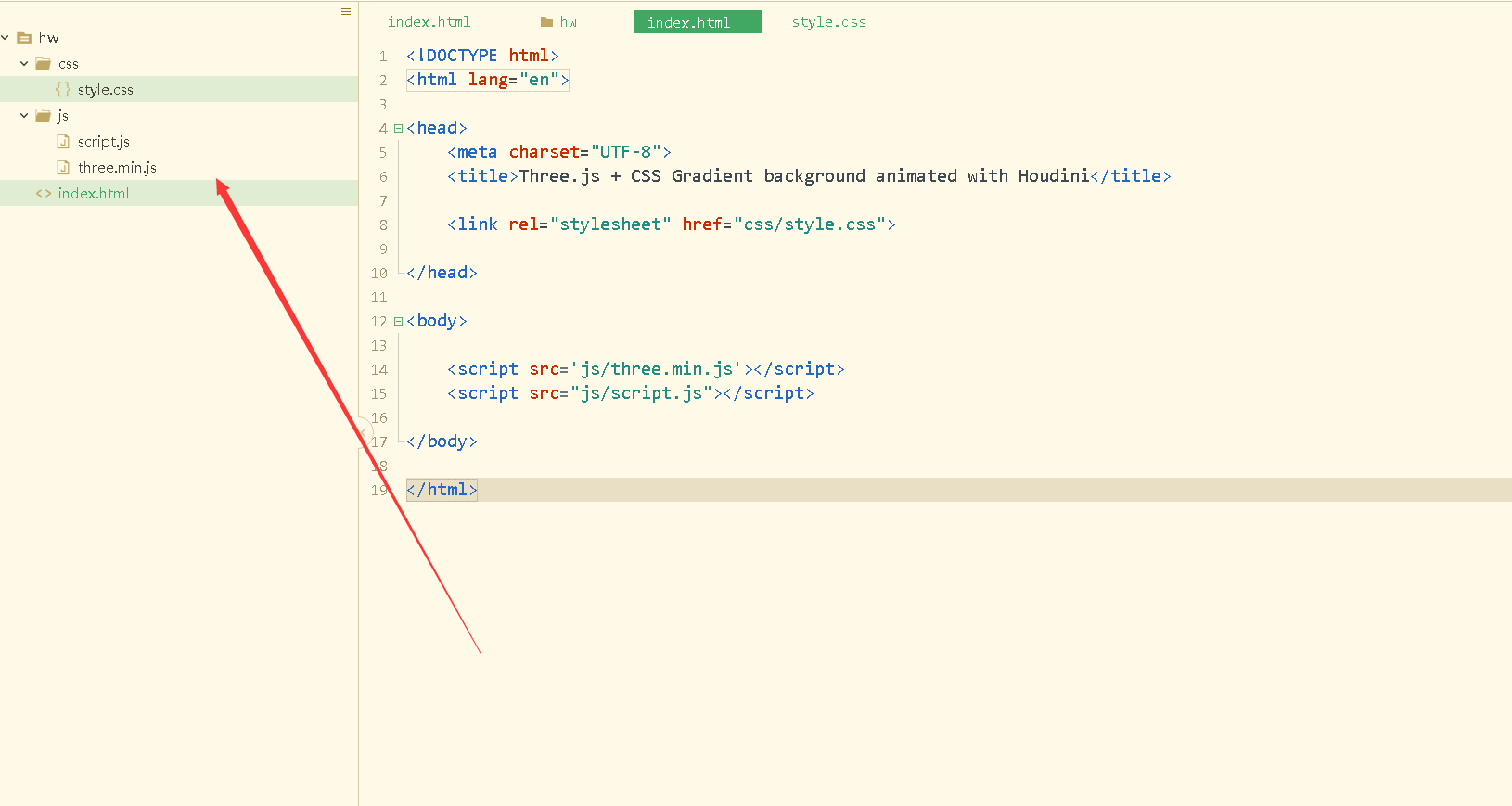Click the closing /head tag

coord(442,273)
